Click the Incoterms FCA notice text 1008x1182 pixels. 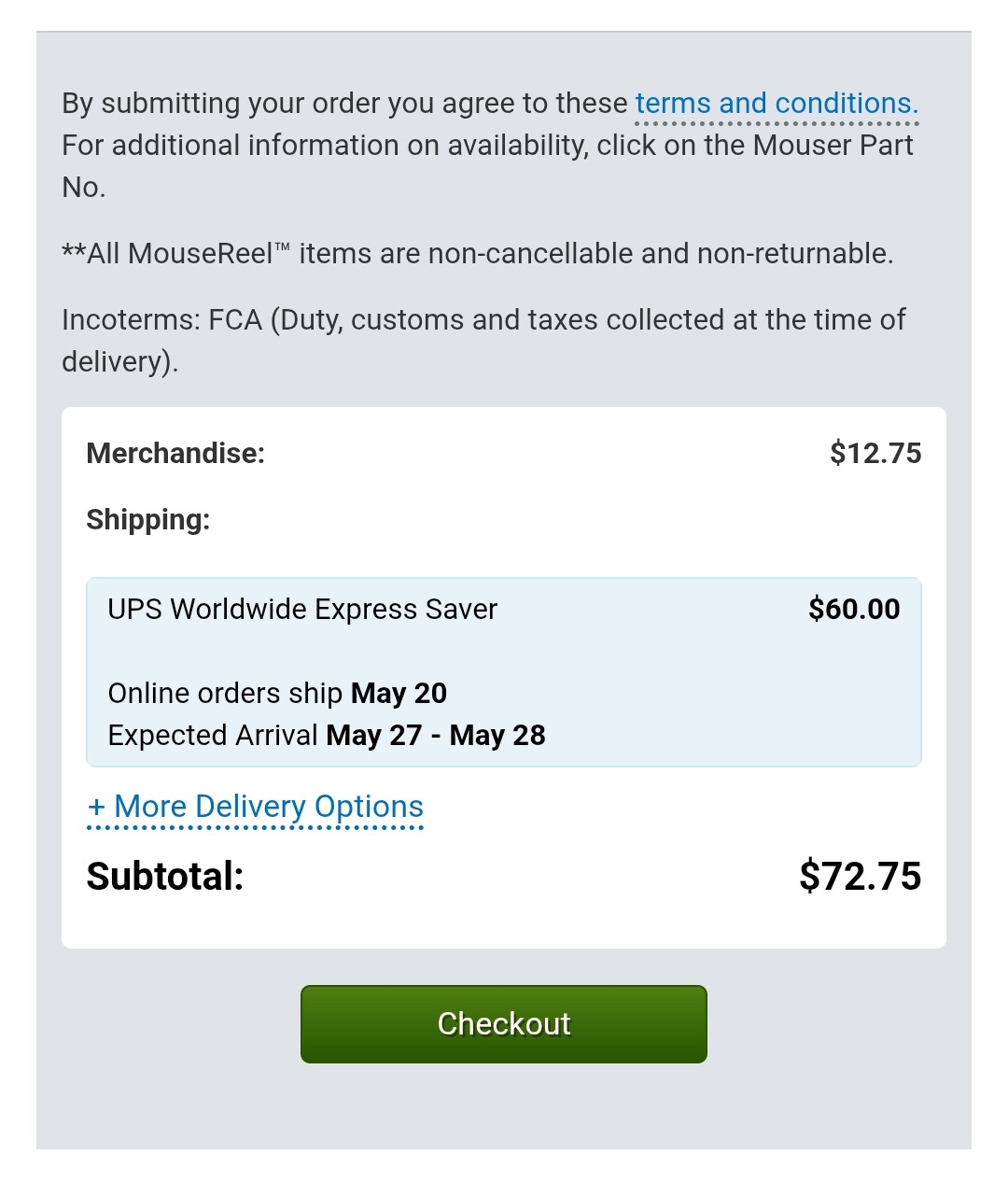(x=483, y=340)
